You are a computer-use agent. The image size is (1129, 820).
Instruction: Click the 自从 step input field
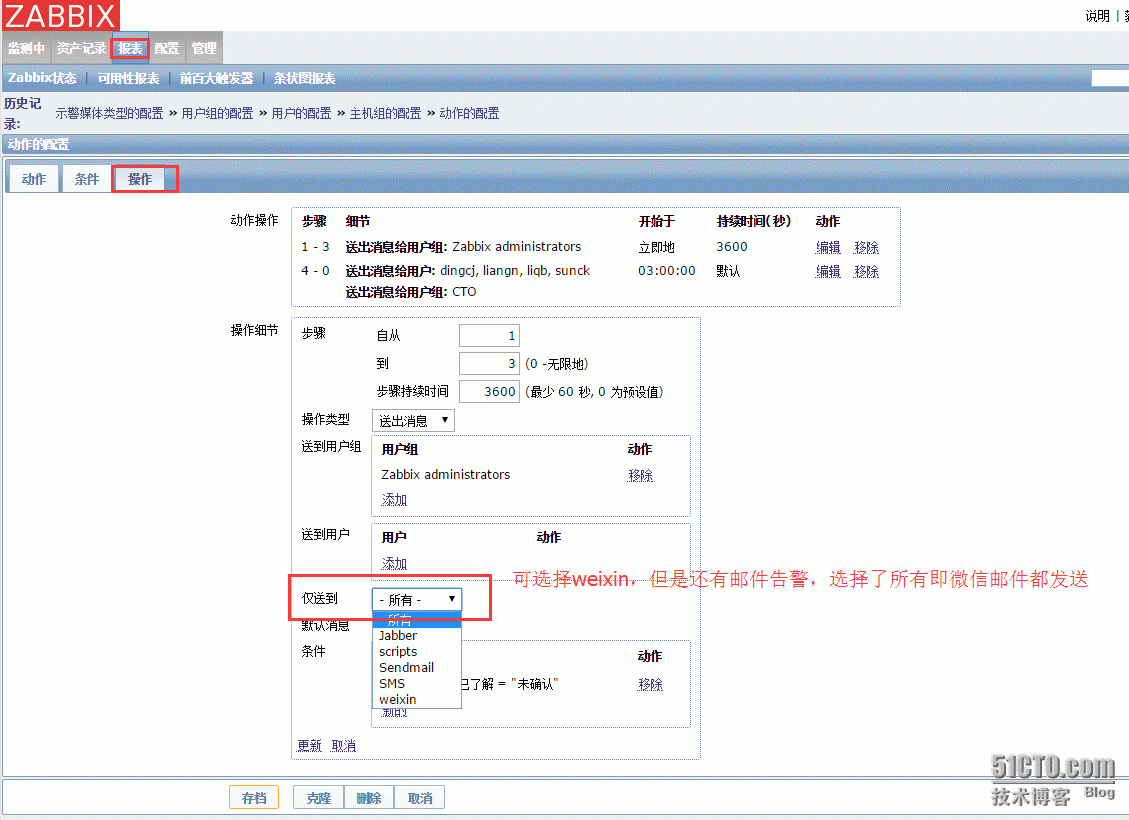click(x=489, y=335)
